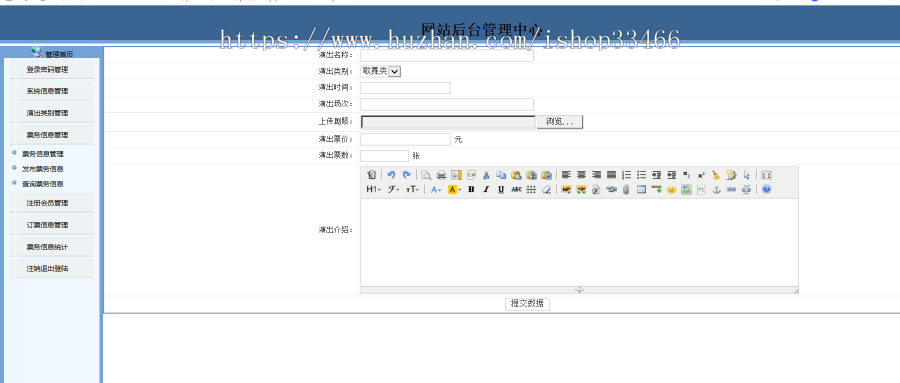Redo the last edit in the editor
This screenshot has height=383, width=900.
406,175
